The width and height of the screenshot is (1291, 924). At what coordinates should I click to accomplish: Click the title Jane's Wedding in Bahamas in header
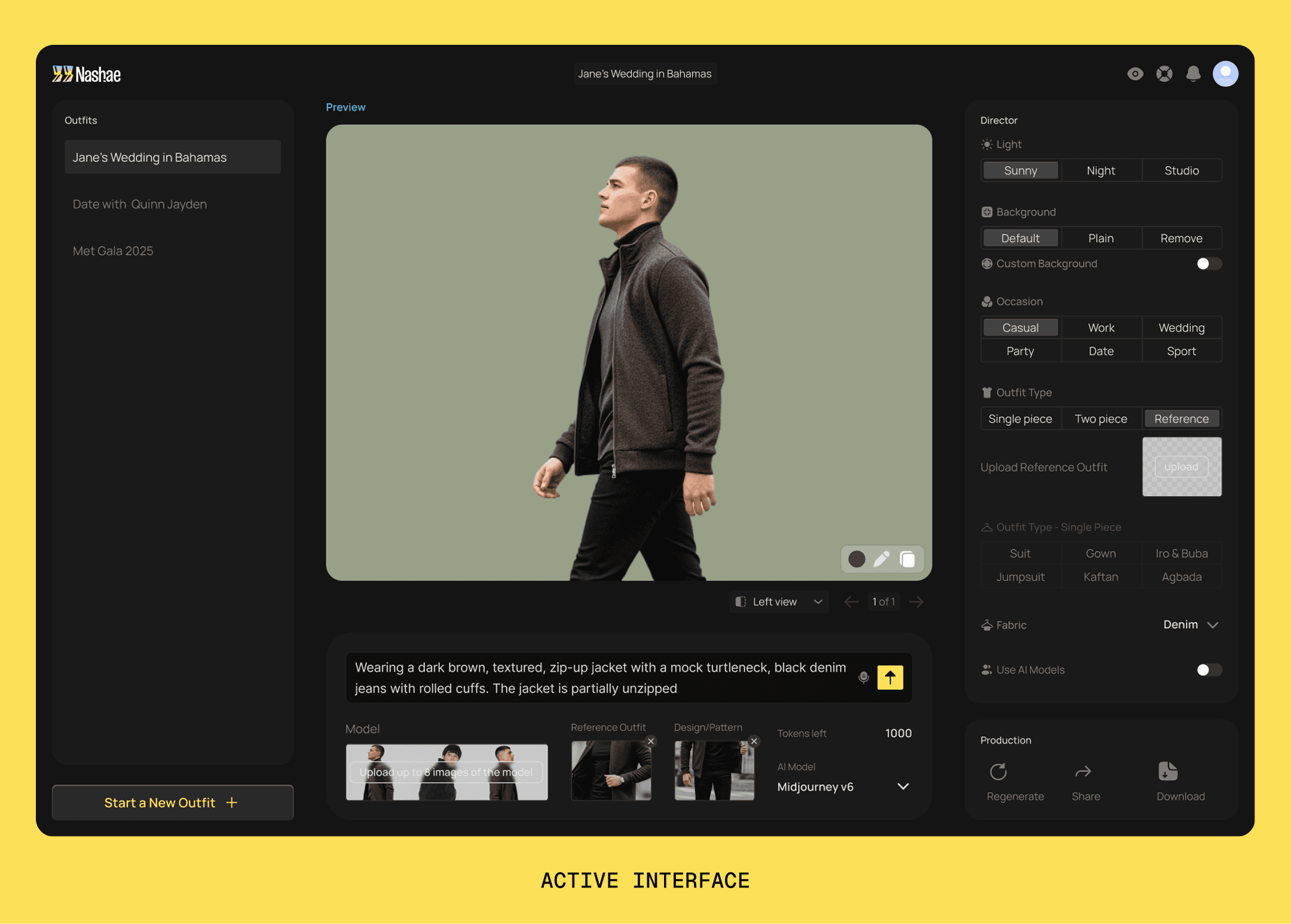(645, 74)
